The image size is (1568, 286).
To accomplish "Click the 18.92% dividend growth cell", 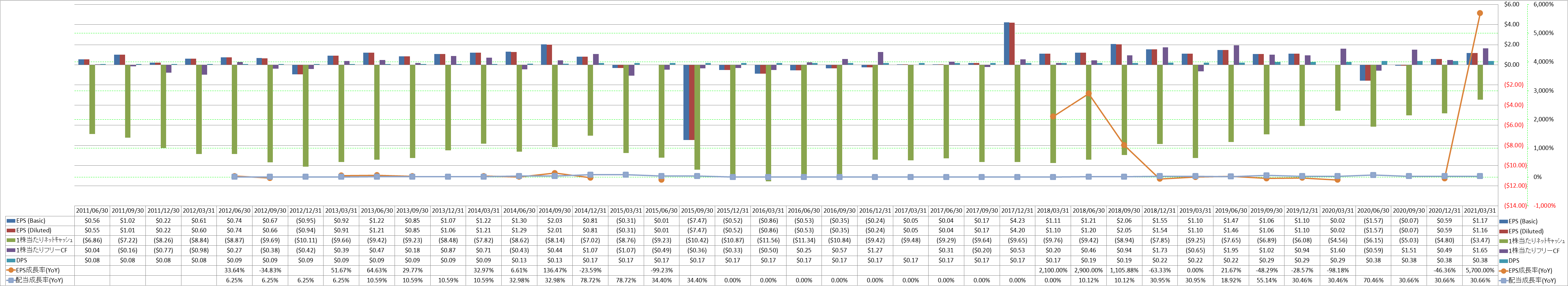I will tap(1231, 280).
